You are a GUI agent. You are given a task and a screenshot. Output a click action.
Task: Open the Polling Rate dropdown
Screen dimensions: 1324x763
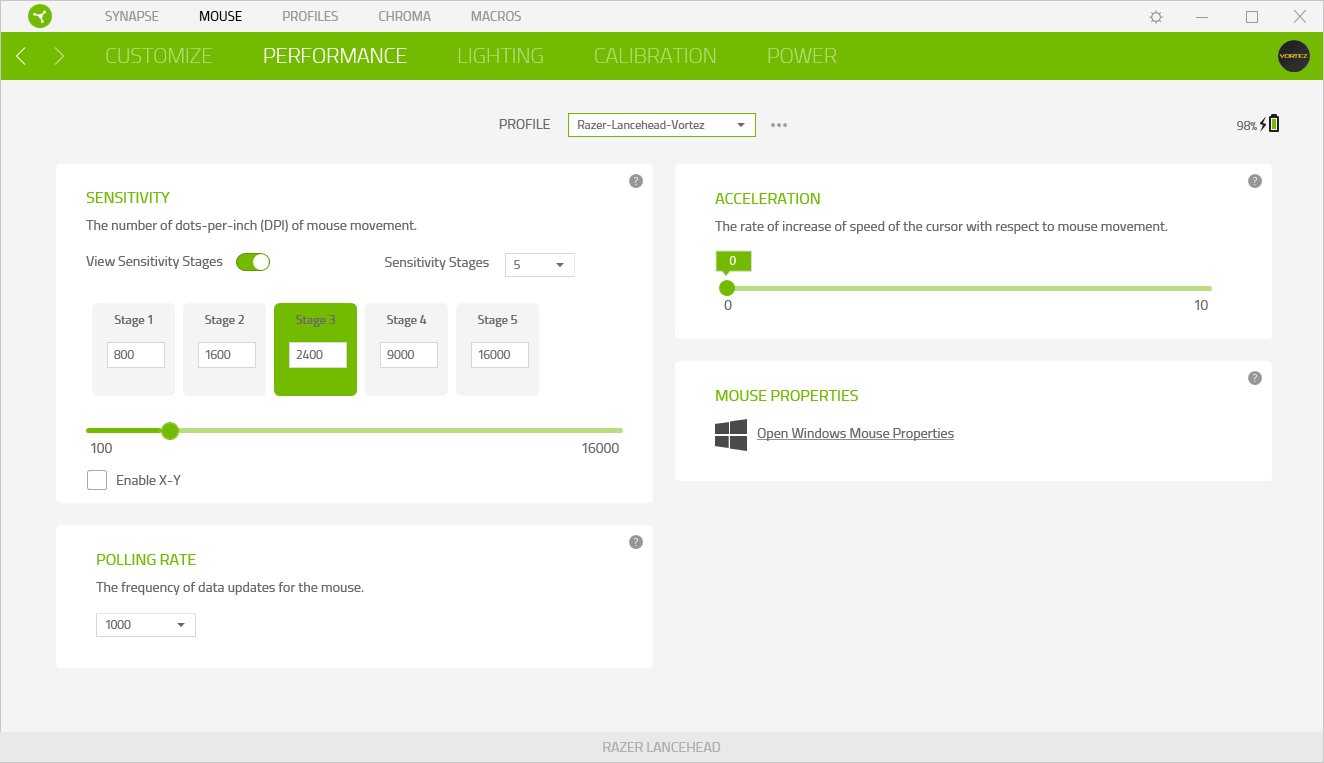coord(146,625)
